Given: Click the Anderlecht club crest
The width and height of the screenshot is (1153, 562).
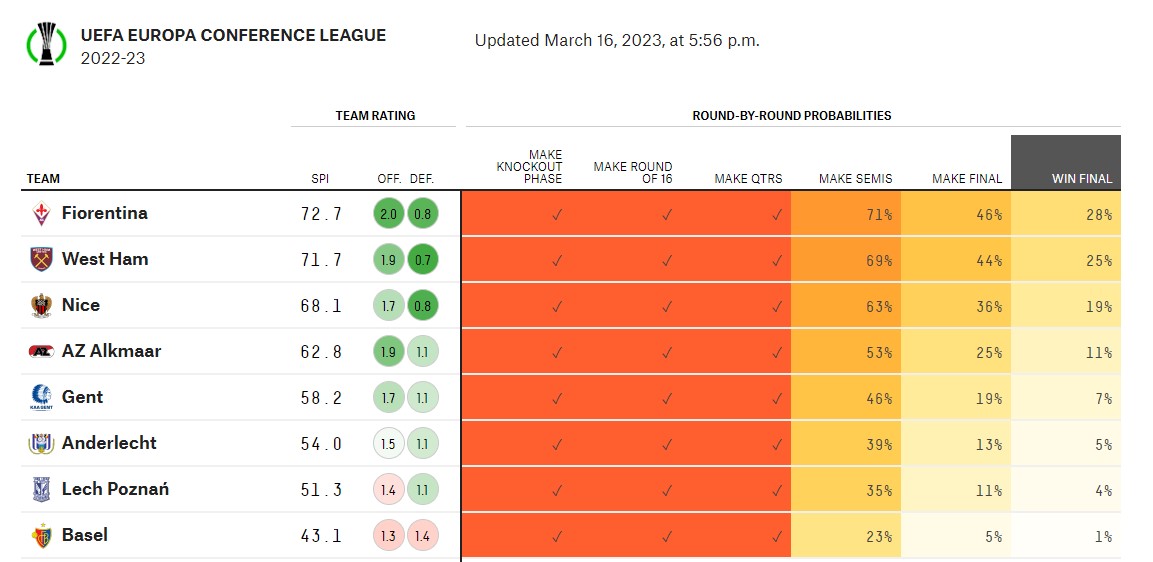Looking at the screenshot, I should [x=41, y=443].
